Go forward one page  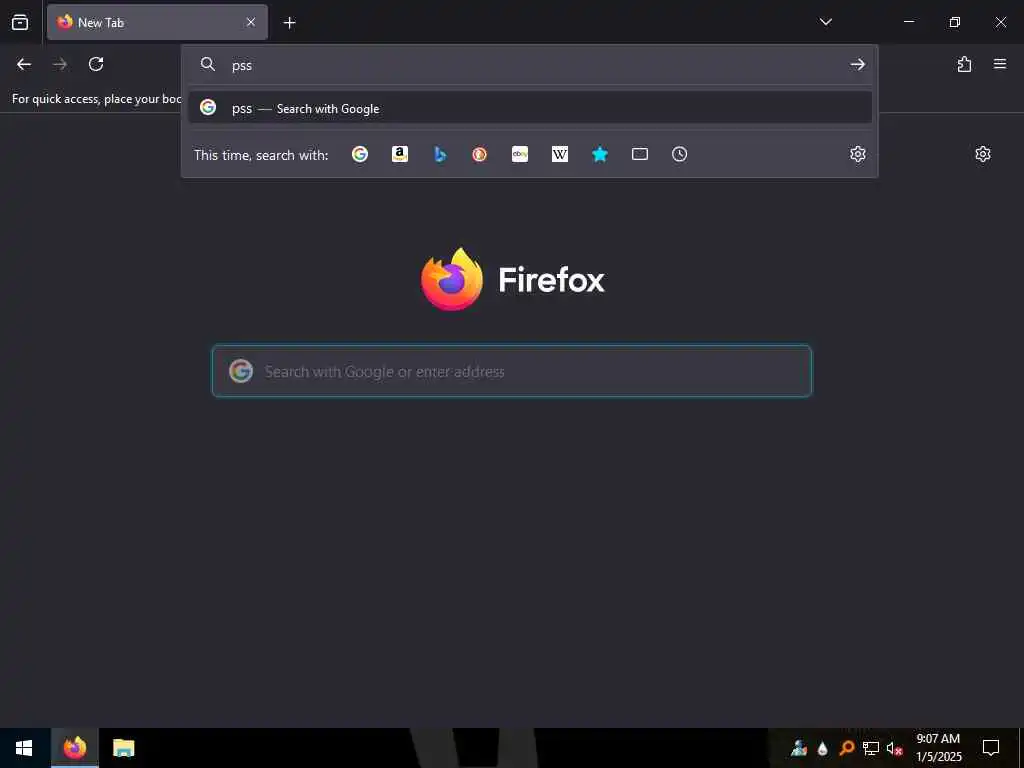click(x=60, y=64)
